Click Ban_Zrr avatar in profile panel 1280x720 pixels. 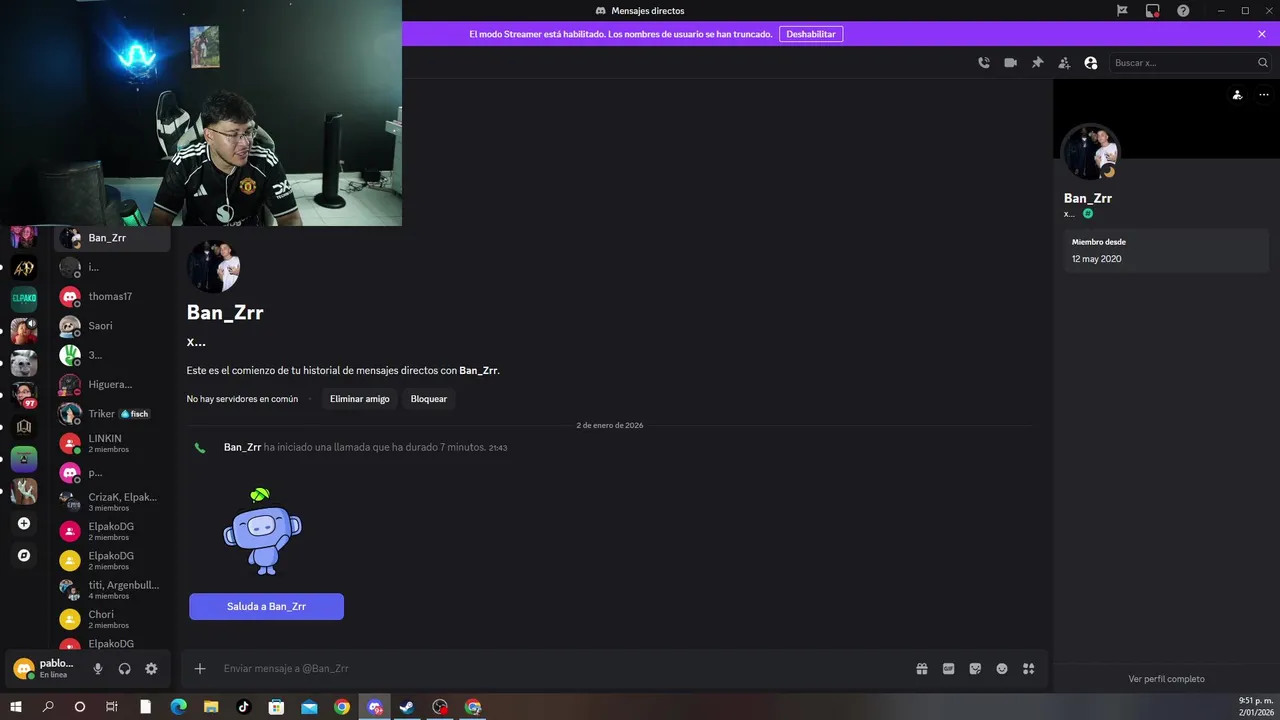[1090, 152]
